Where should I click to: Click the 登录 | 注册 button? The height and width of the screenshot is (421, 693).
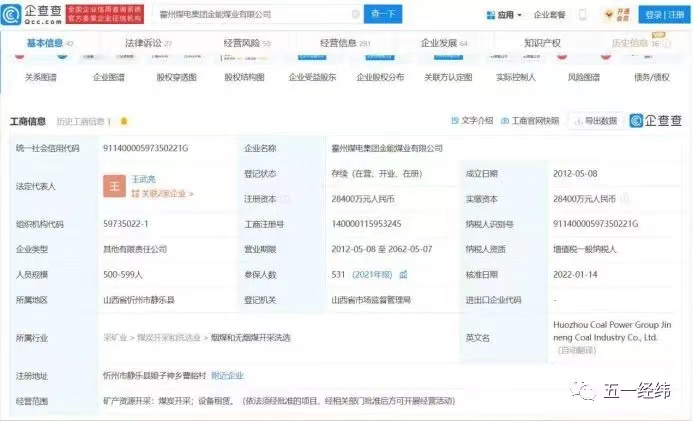[665, 15]
